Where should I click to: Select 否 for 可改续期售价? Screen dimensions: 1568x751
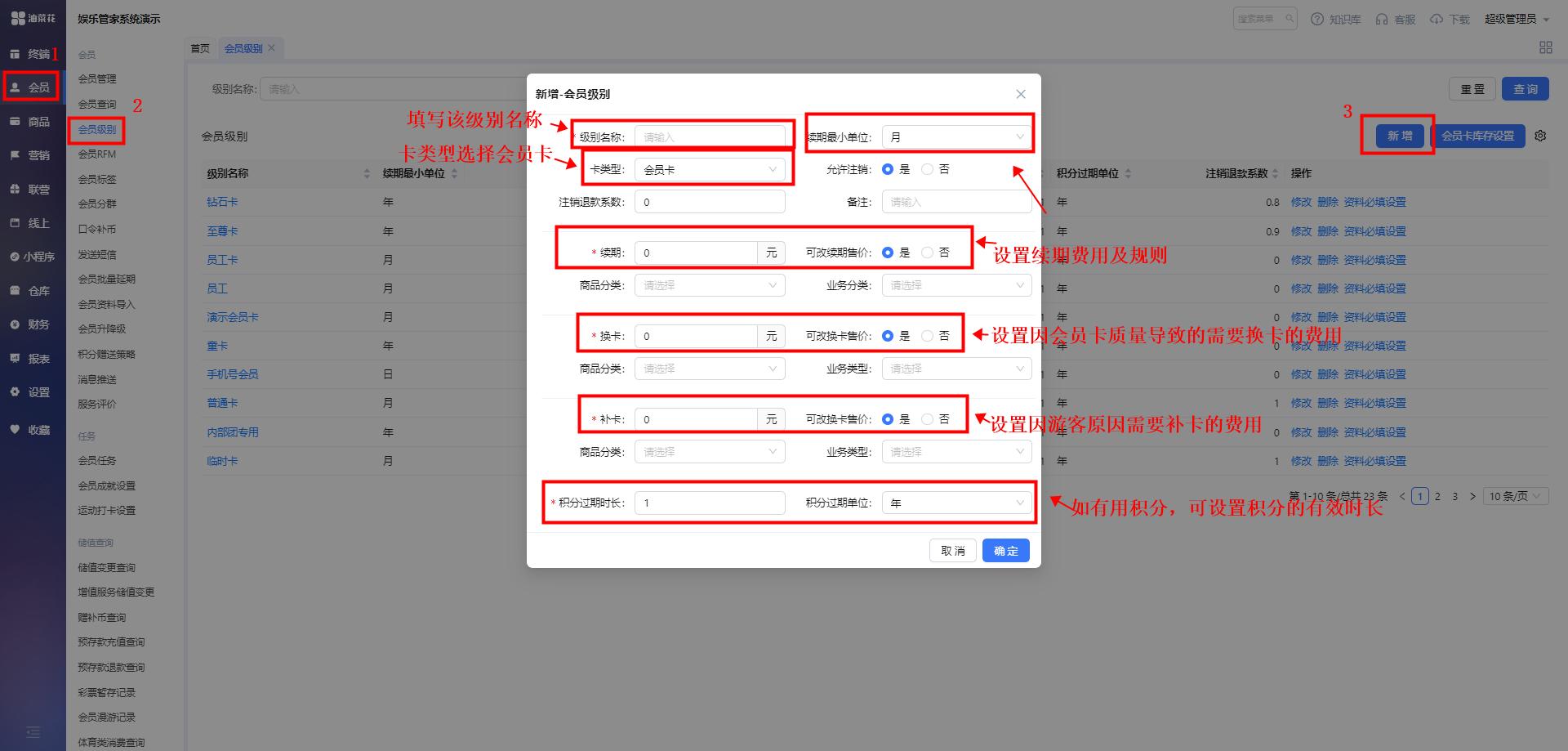tap(927, 253)
